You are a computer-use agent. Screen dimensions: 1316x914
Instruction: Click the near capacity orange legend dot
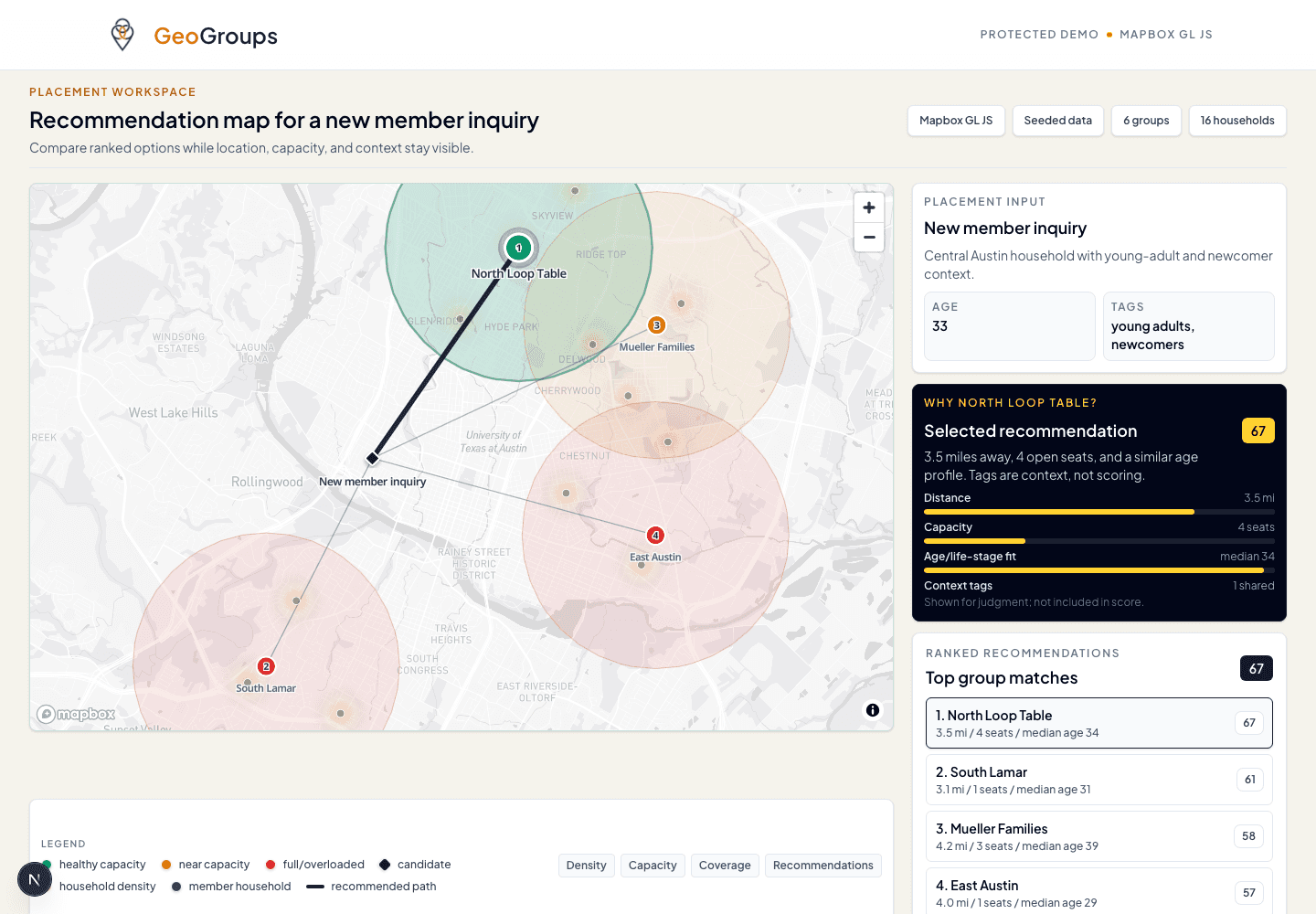tap(166, 865)
